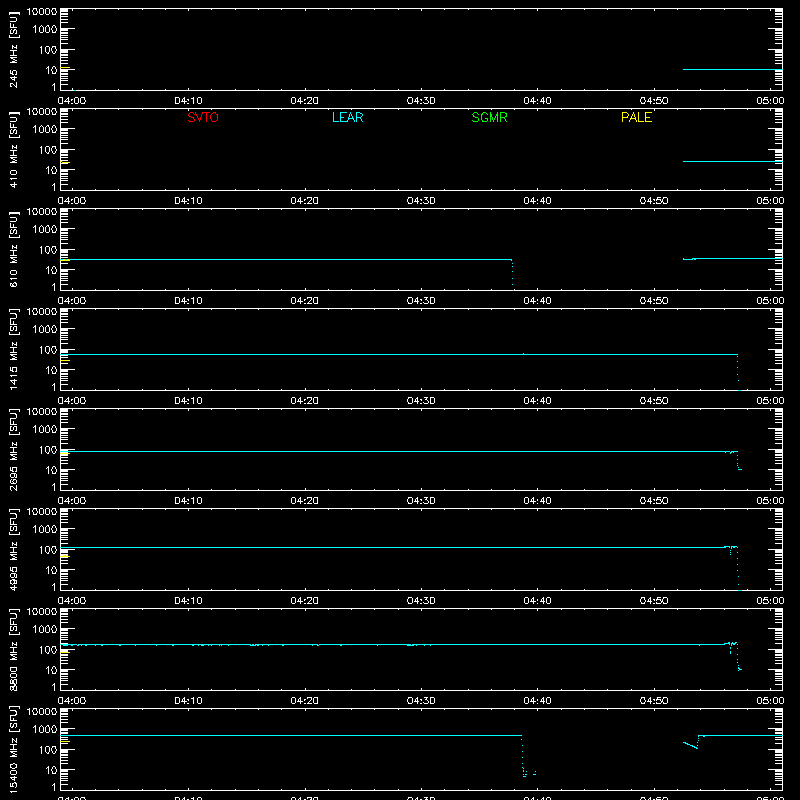Image resolution: width=800 pixels, height=800 pixels.
Task: Click the LEAR trace in the 245 MHz panel
Action: 732,69
